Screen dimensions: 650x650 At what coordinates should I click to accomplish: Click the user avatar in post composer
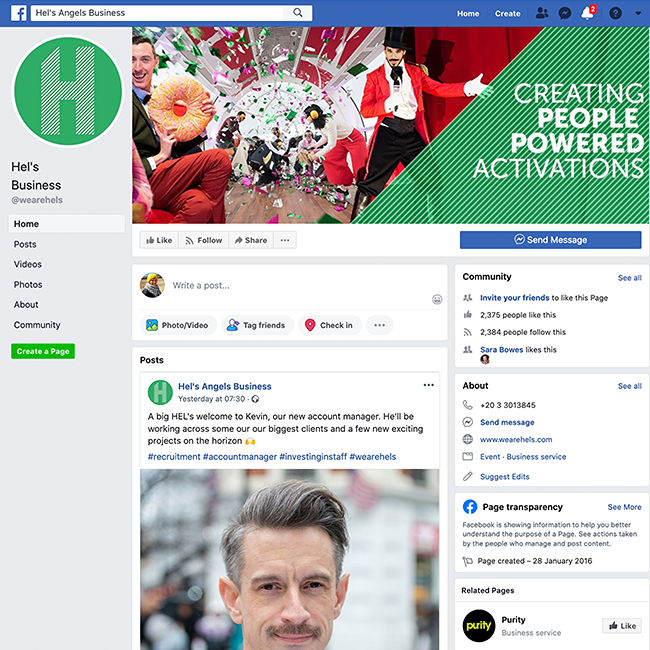[152, 285]
